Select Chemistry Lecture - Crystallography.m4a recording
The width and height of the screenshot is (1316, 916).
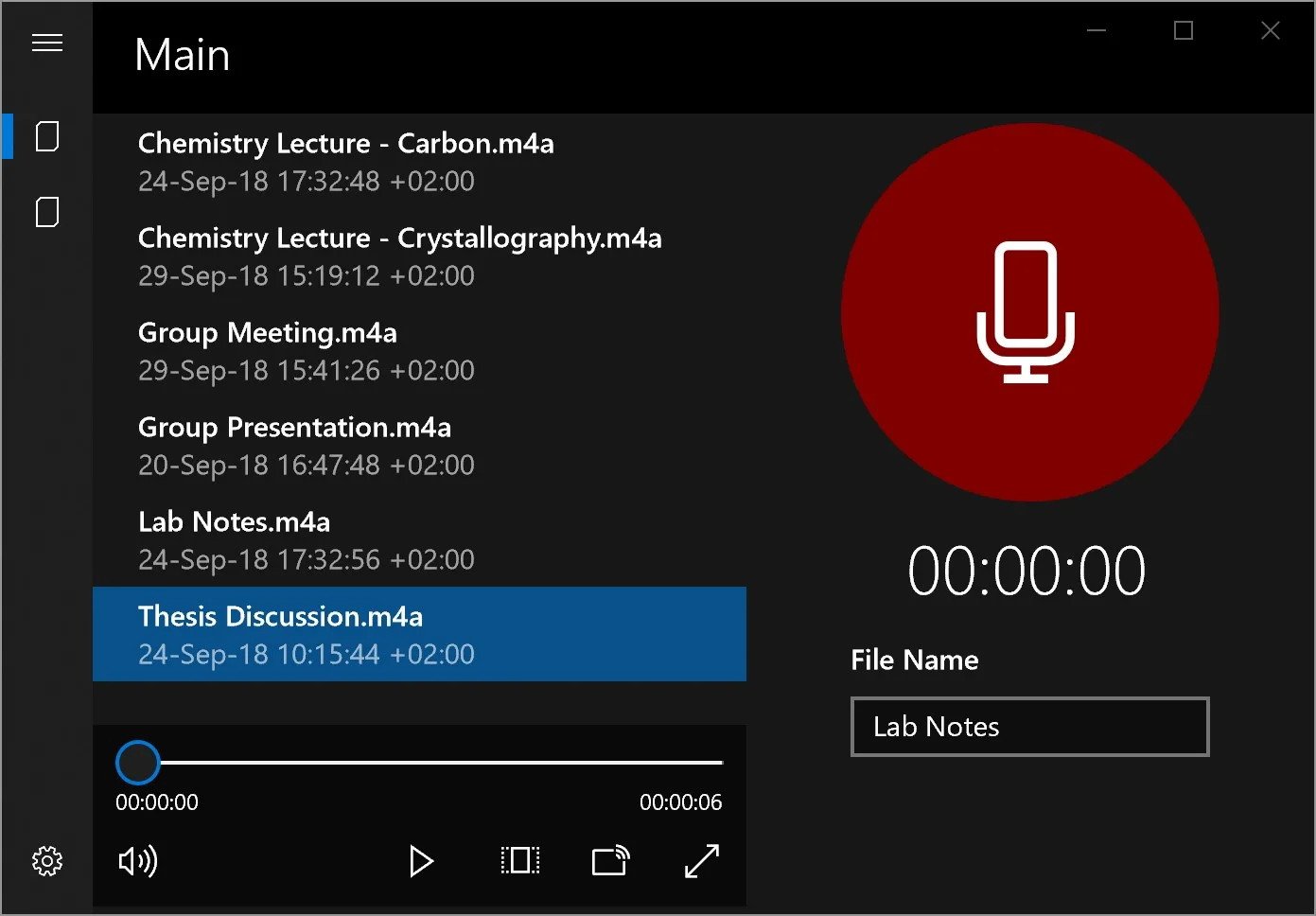(419, 255)
